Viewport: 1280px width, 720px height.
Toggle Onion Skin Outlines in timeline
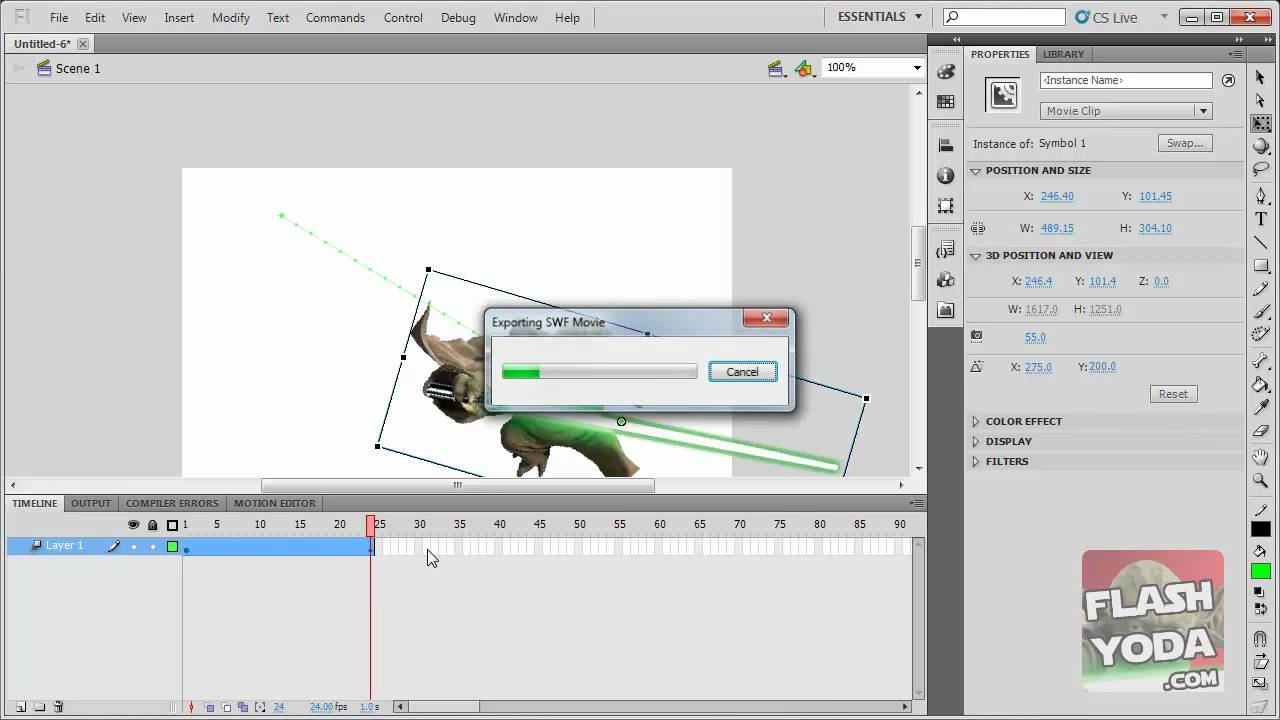tap(226, 707)
